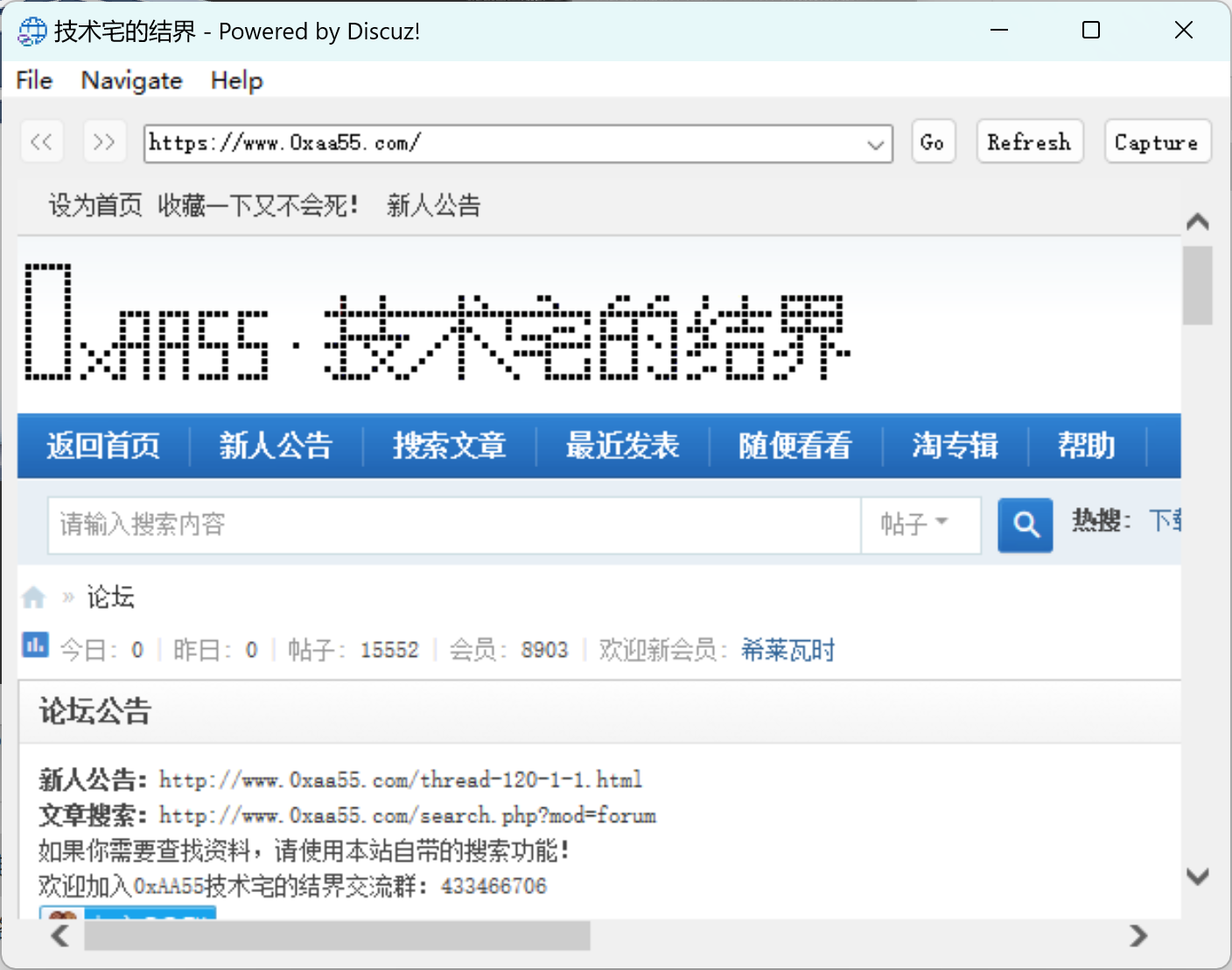The height and width of the screenshot is (970, 1232).
Task: Click the 请输入搜索内容 search box
Action: click(x=454, y=525)
